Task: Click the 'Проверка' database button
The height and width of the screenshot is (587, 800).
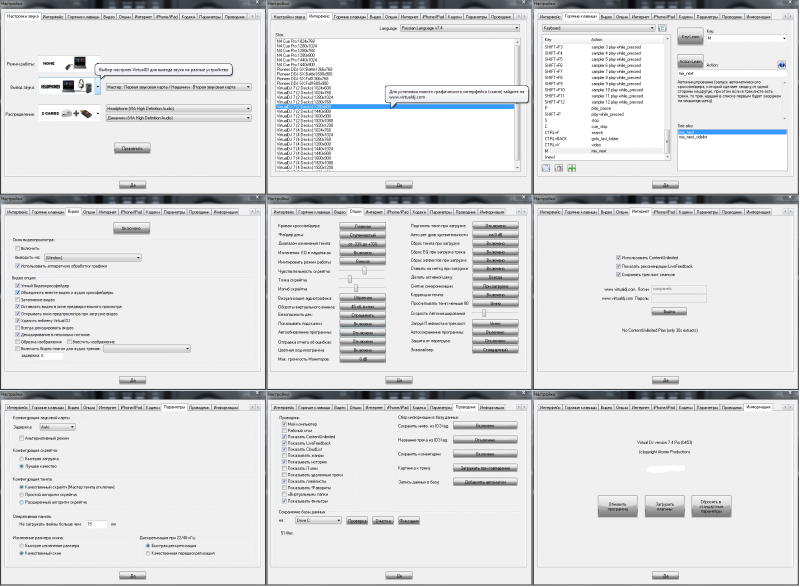Action: (357, 521)
